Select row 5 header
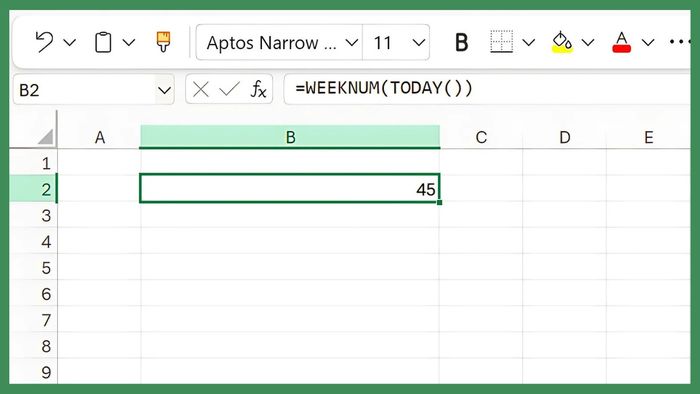 pos(33,267)
